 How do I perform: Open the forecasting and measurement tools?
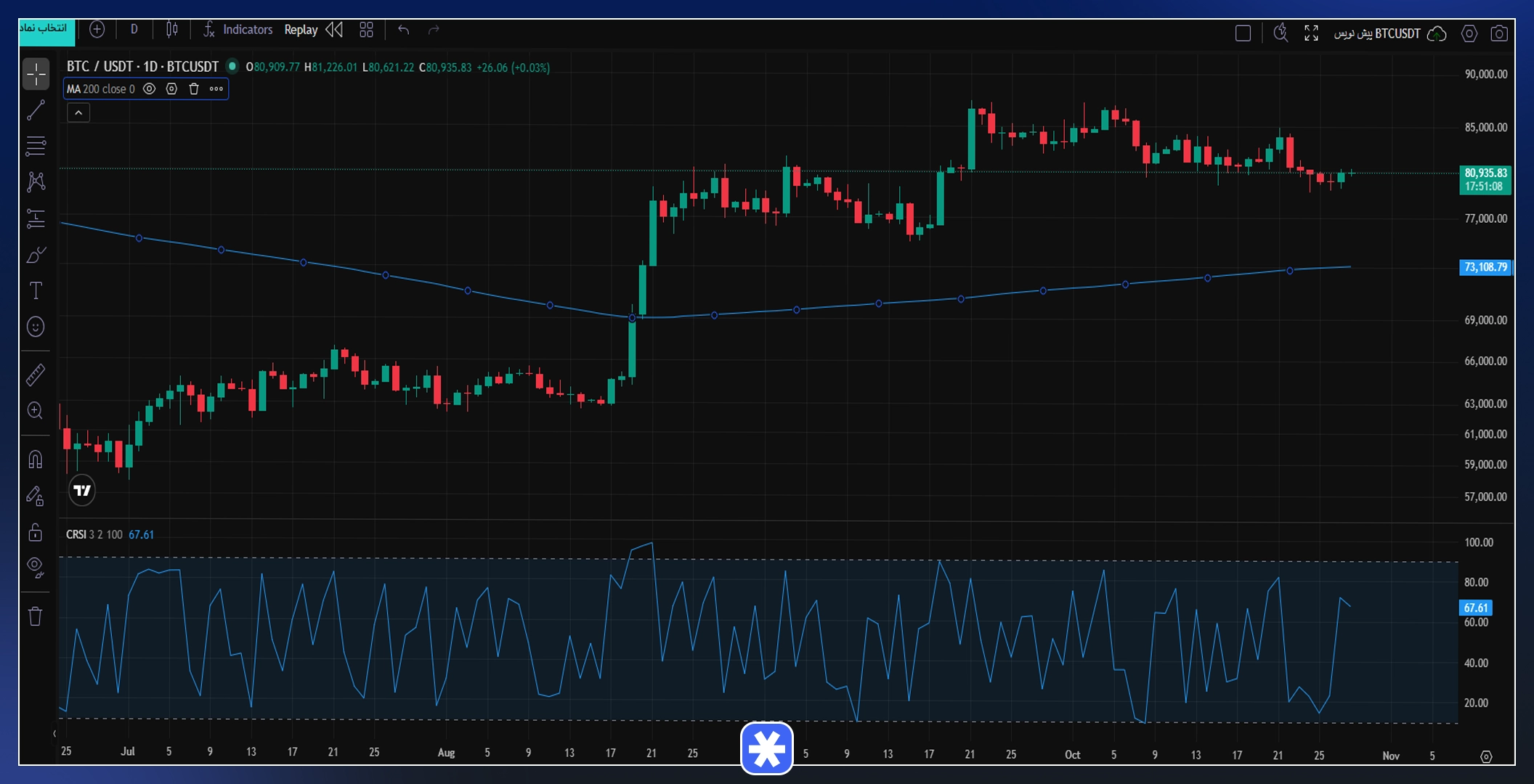[36, 218]
